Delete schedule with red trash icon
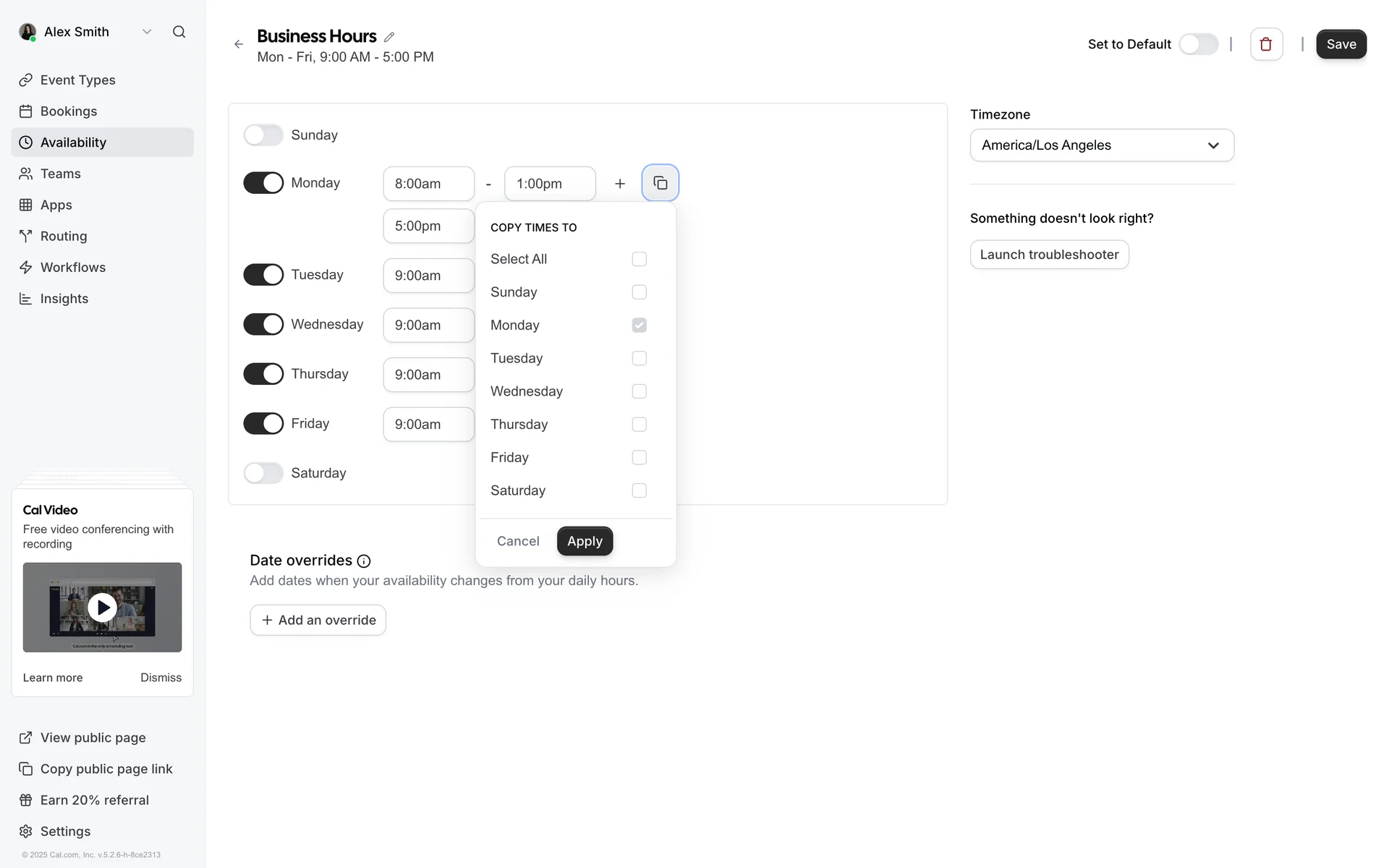This screenshot has width=1389, height=868. point(1265,44)
